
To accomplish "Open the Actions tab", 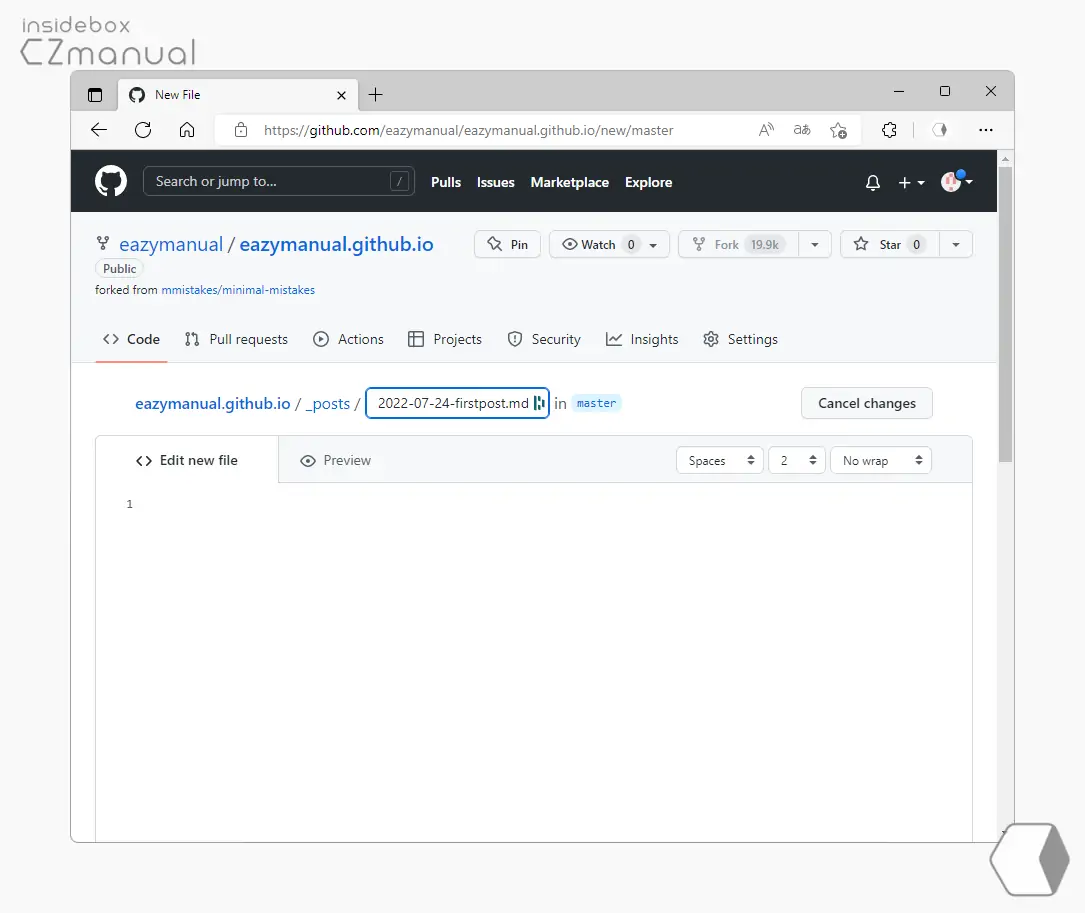I will coord(348,339).
